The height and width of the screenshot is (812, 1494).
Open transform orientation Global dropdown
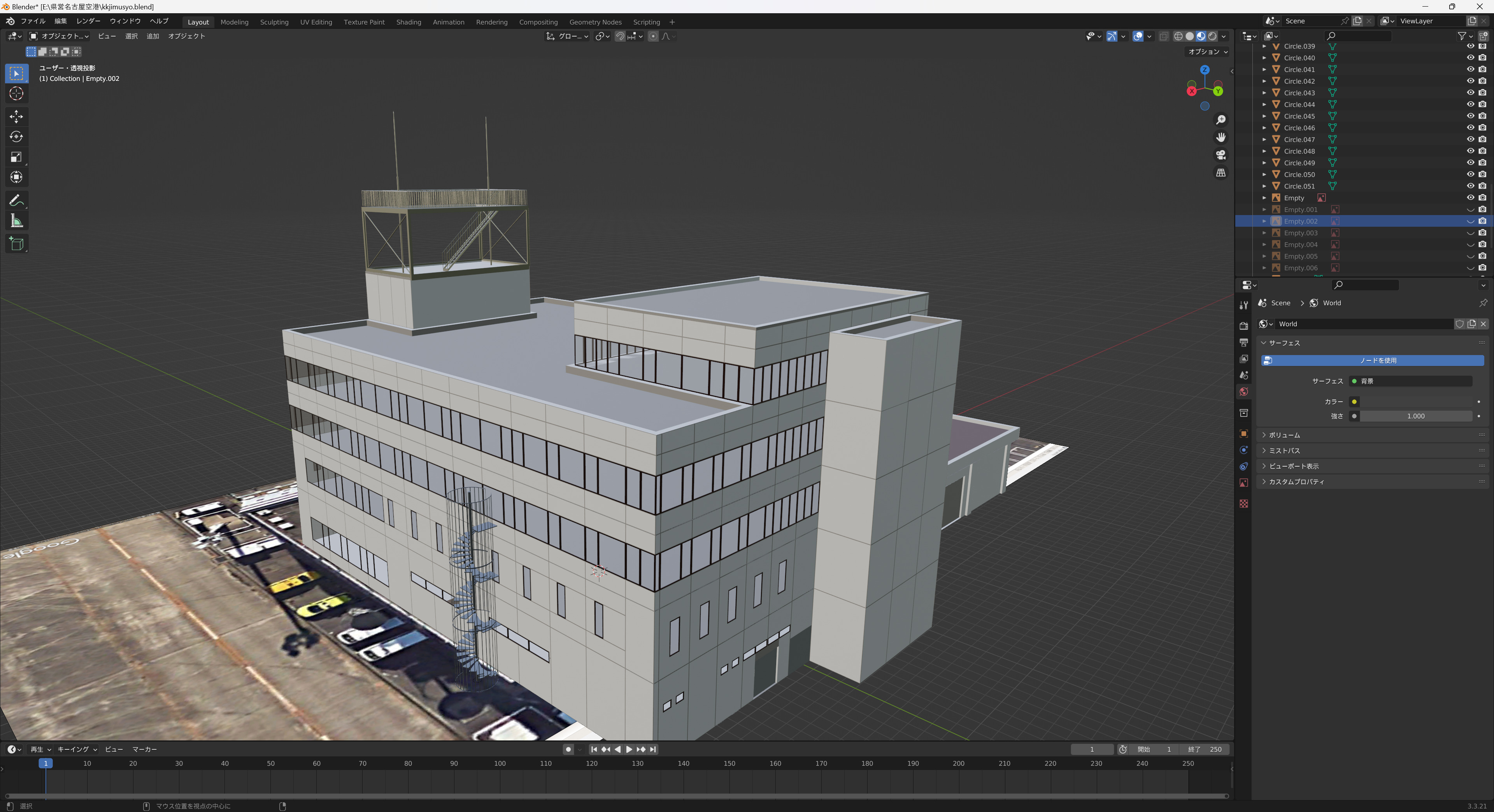(567, 36)
